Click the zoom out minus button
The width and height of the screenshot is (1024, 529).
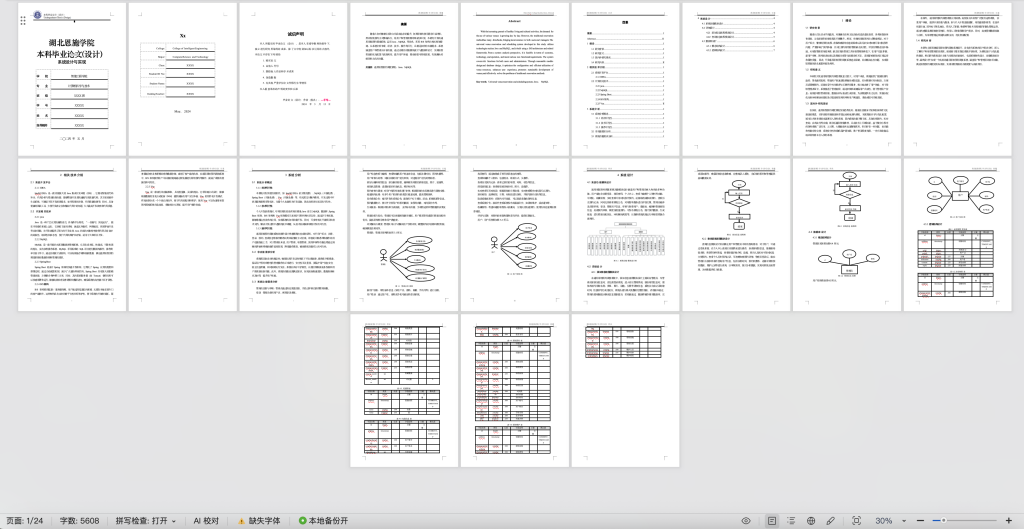[920, 521]
